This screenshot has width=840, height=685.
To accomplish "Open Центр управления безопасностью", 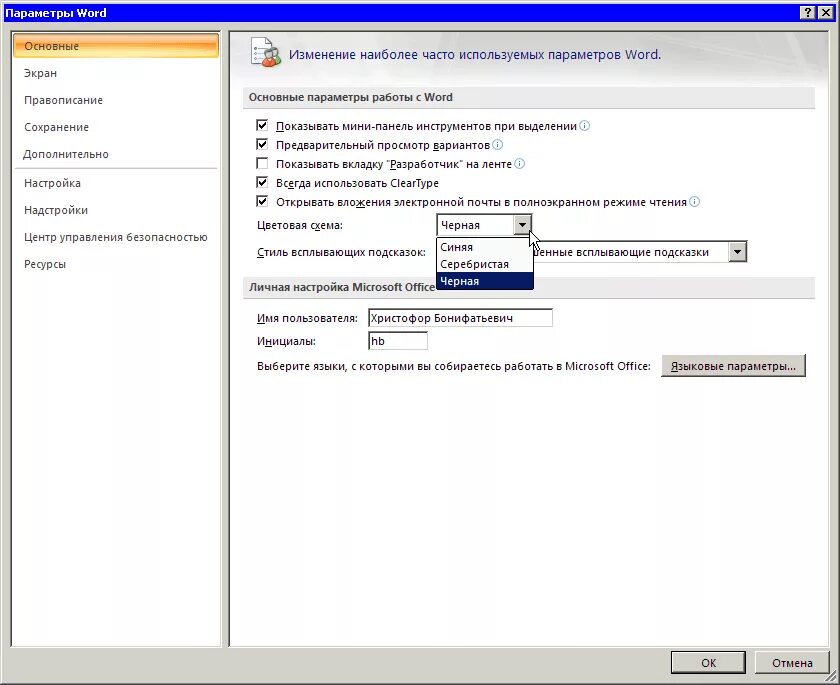I will coord(116,237).
